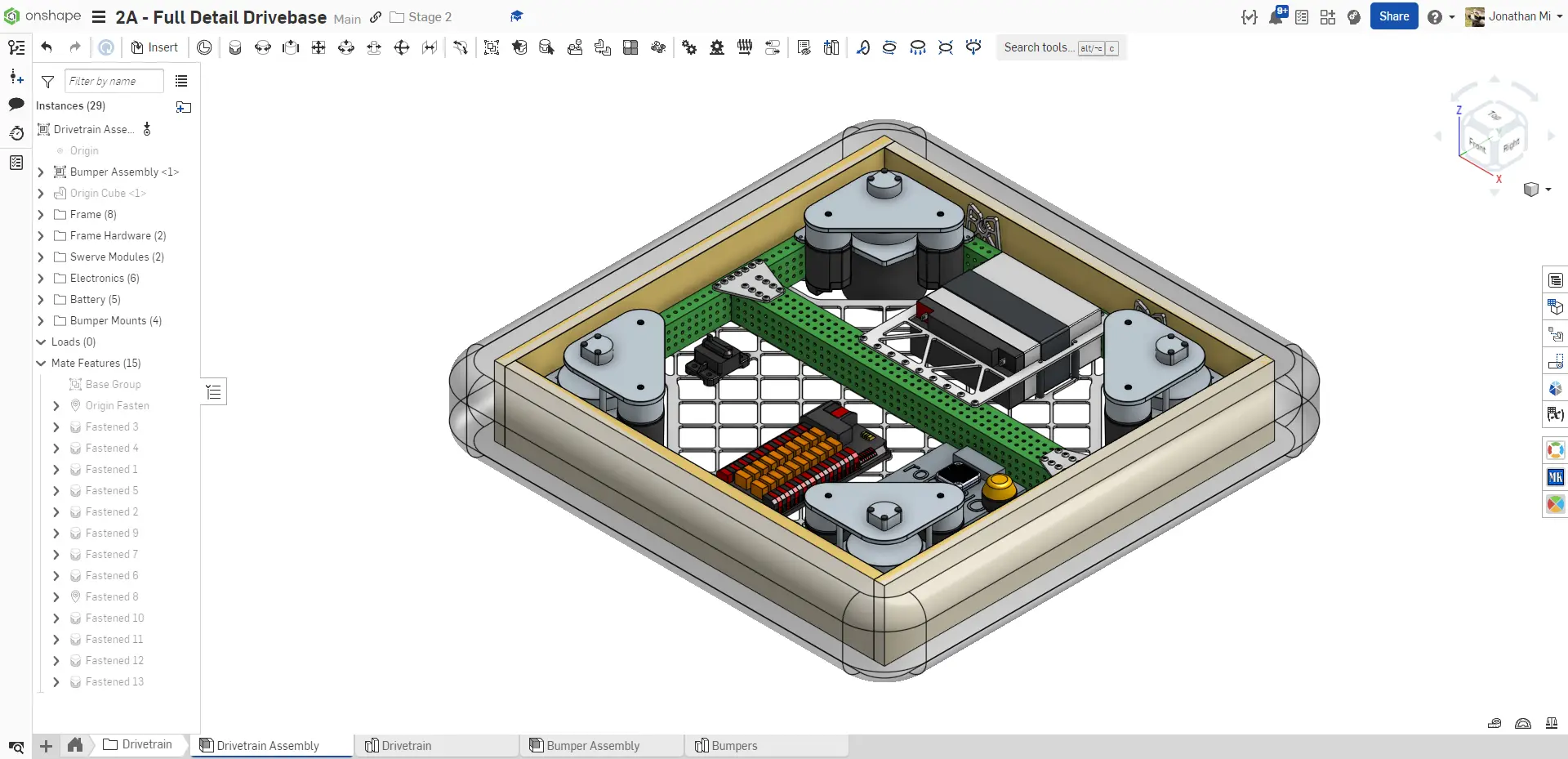Open the versions and history icon
1568x759 pixels.
16,133
